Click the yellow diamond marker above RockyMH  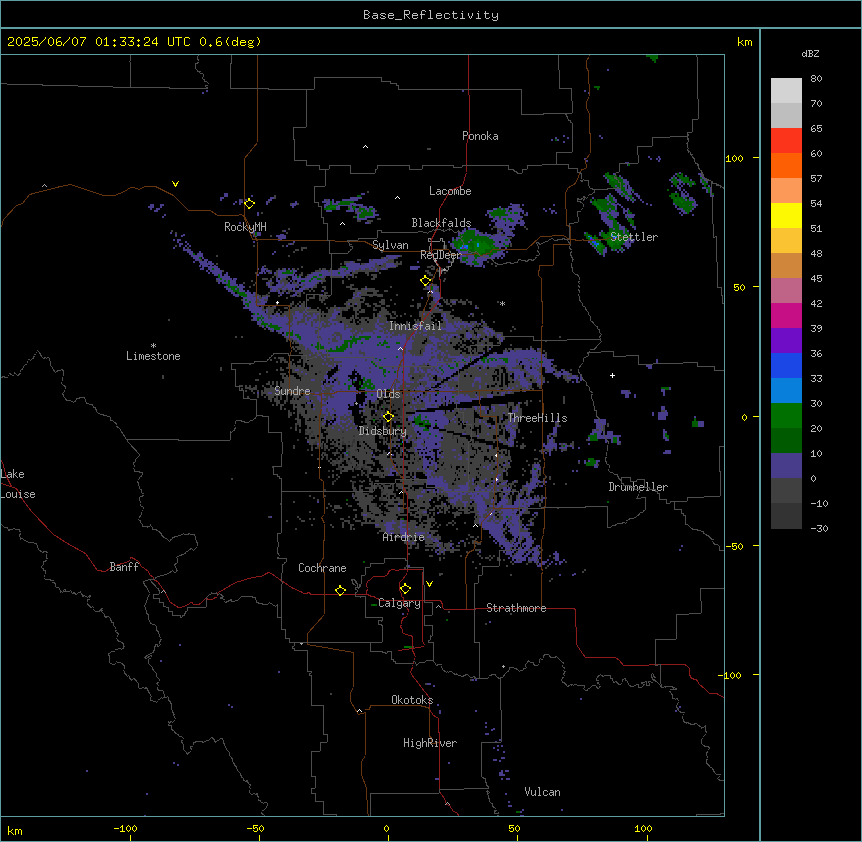(250, 204)
